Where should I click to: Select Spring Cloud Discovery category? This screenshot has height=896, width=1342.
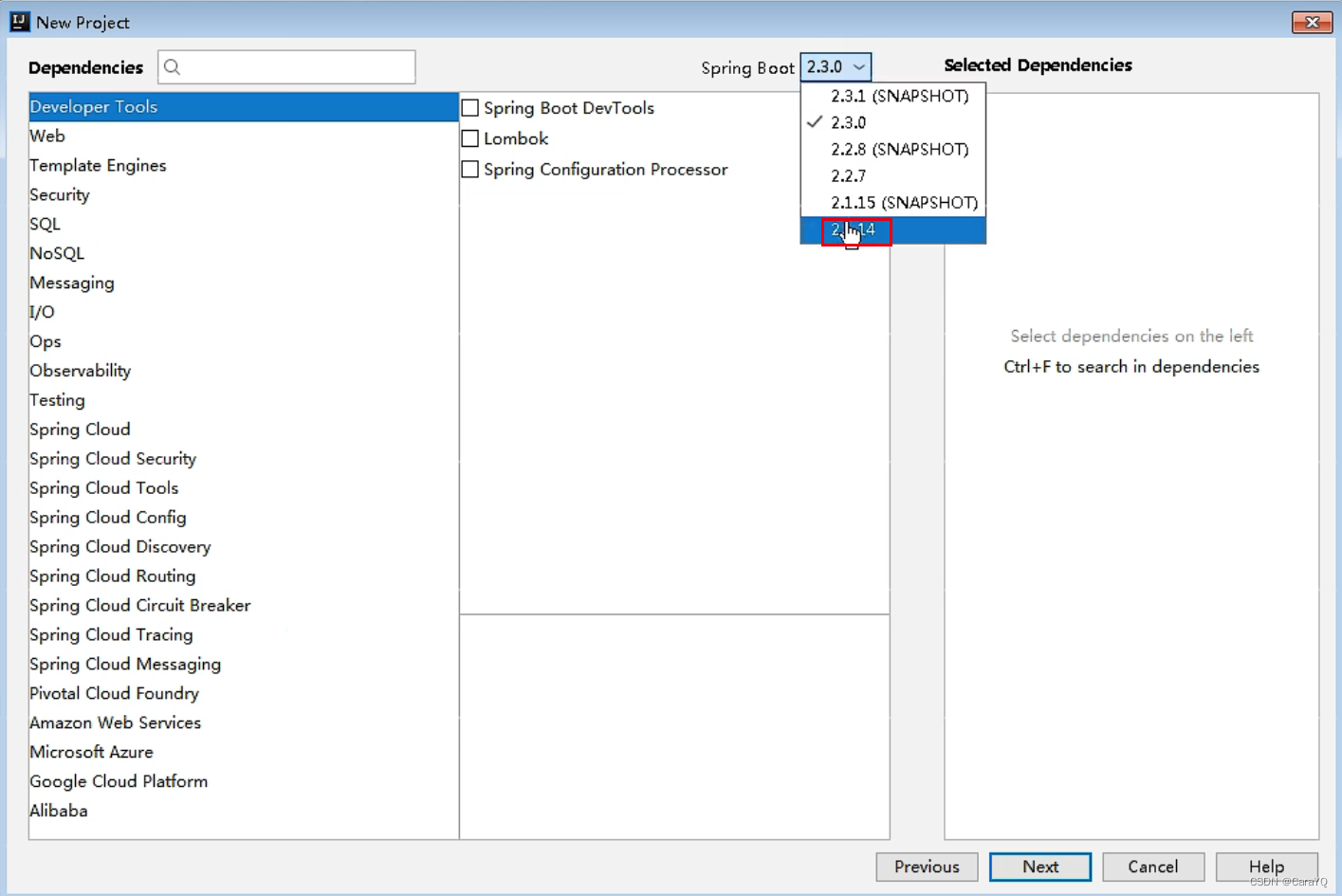pyautogui.click(x=244, y=548)
